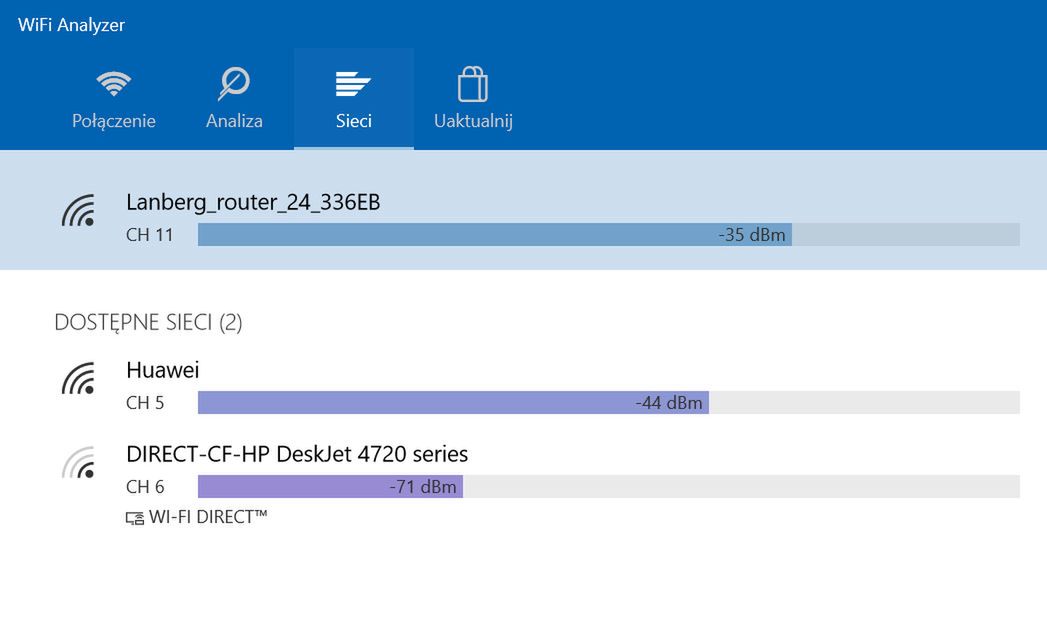Click the DIRECT-CF-HP DeskJet signal icon
The image size is (1047, 623).
pos(79,463)
